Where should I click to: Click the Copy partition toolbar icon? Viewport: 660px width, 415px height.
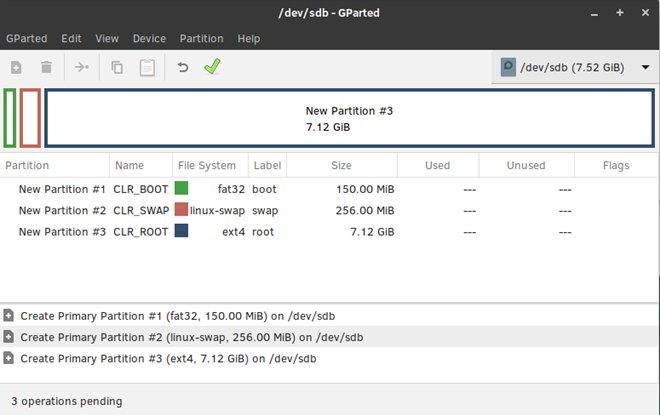[117, 67]
